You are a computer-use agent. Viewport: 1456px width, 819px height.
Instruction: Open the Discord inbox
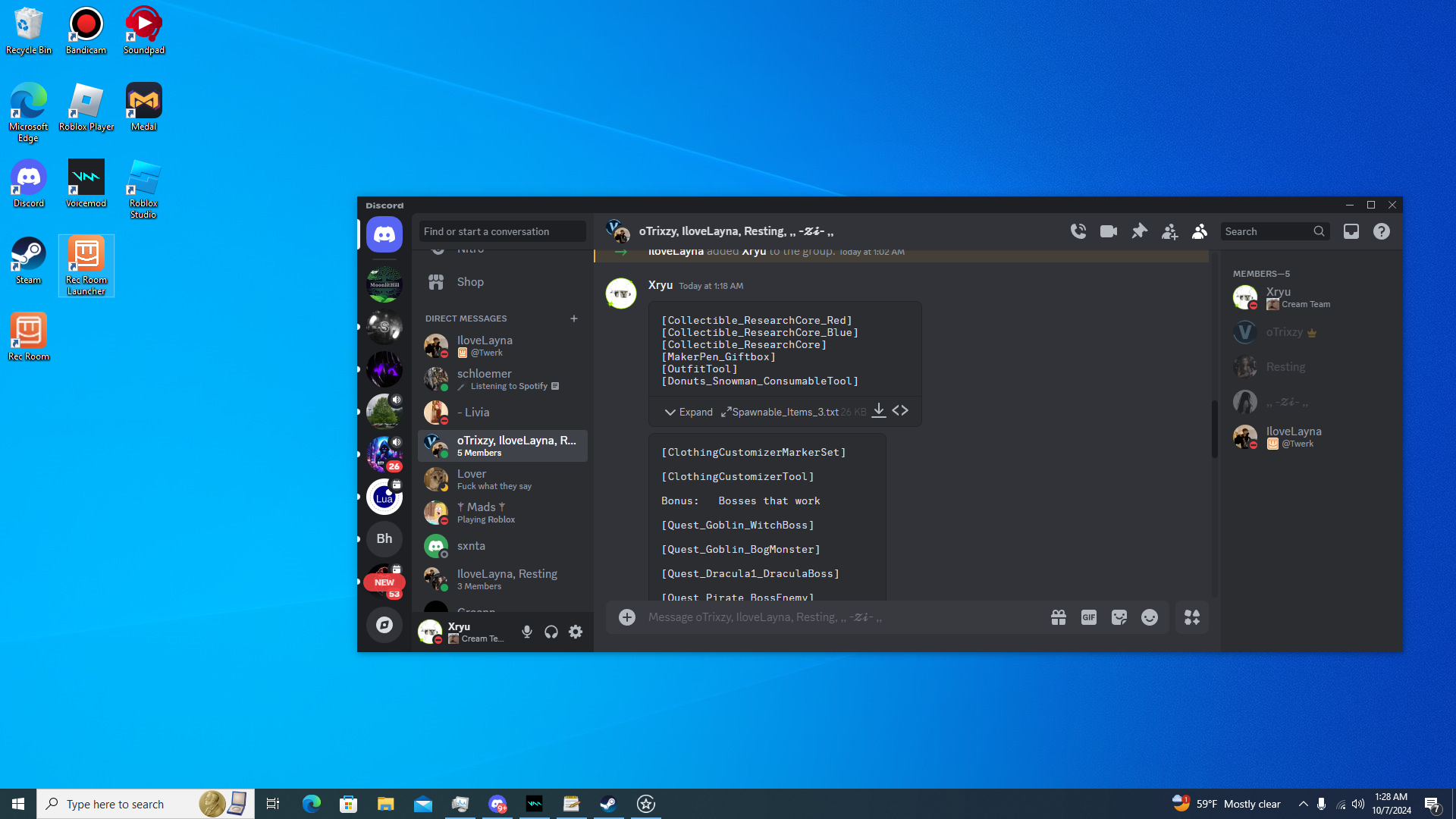pos(1351,231)
